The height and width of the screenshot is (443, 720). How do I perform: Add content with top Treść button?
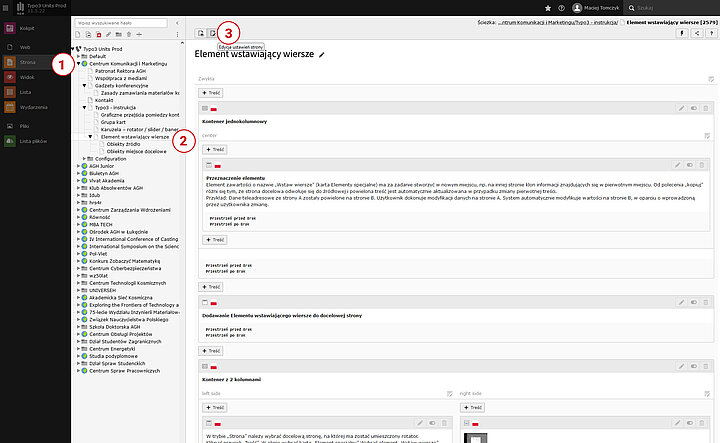[x=211, y=92]
